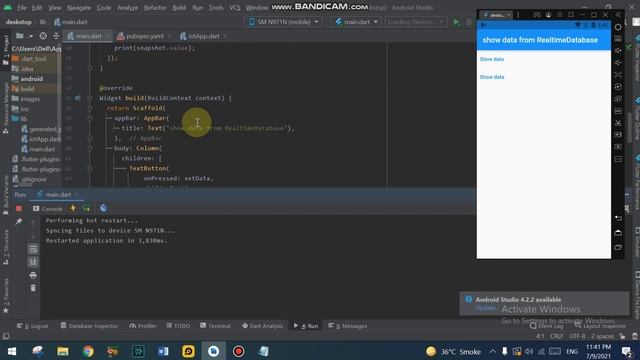Open Chrome from the taskbar
The image size is (640, 360).
[88, 351]
